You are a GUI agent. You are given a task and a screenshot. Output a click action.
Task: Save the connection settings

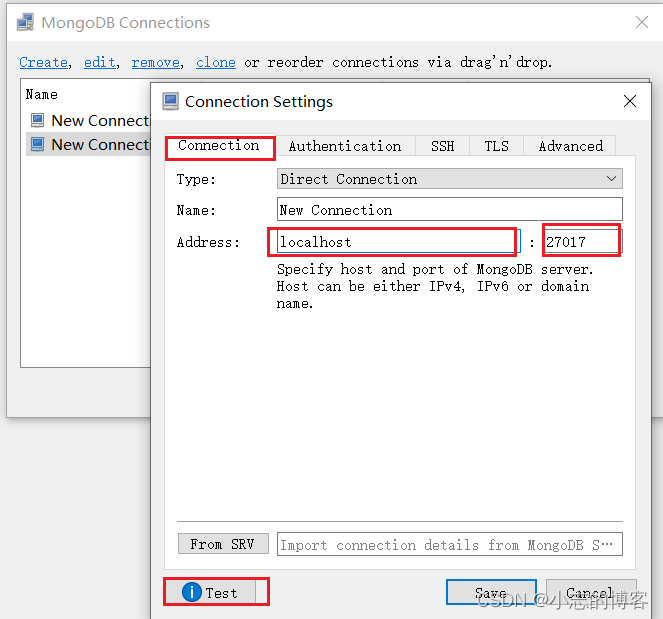tap(491, 592)
